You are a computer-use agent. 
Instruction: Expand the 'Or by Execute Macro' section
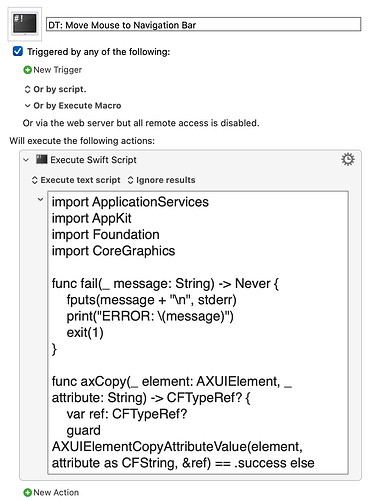point(27,106)
